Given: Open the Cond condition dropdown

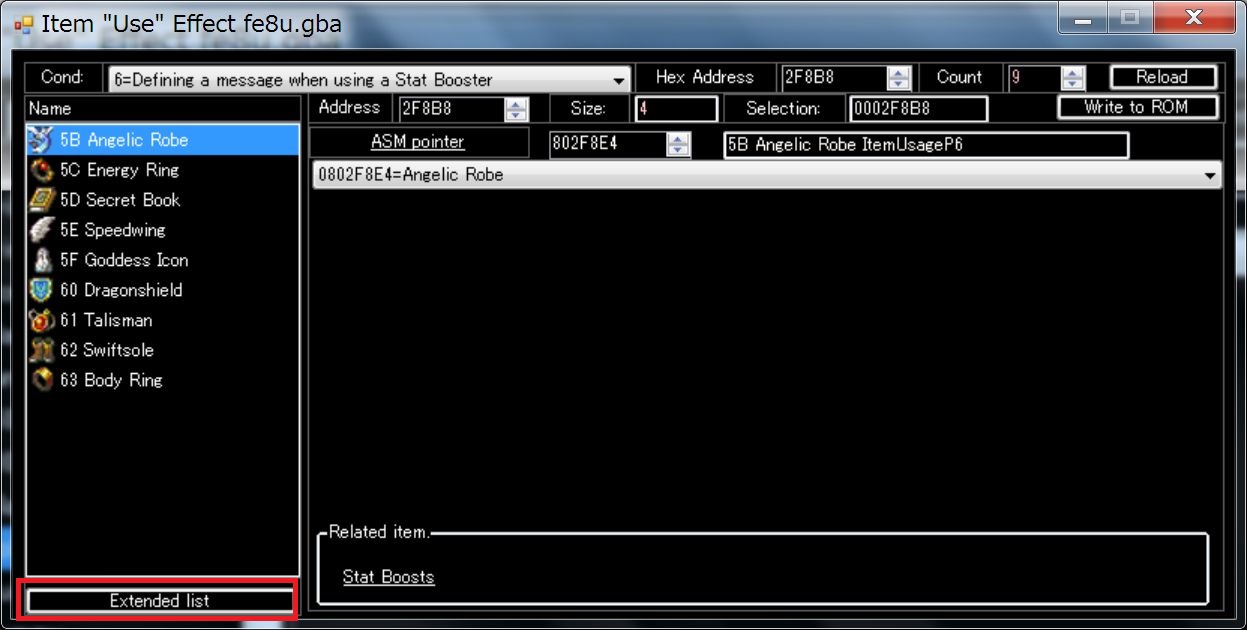Looking at the screenshot, I should coord(618,80).
